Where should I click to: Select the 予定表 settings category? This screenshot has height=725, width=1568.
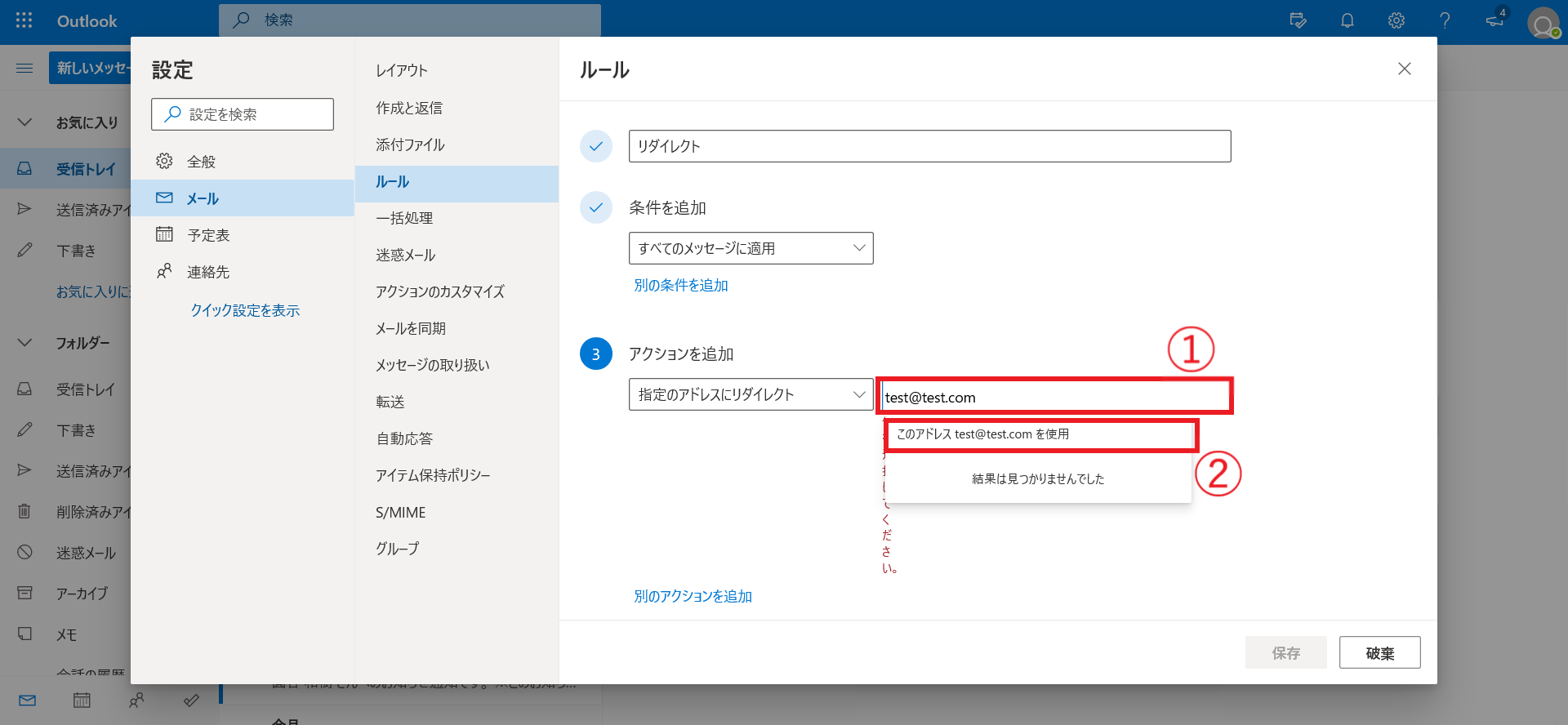[208, 235]
